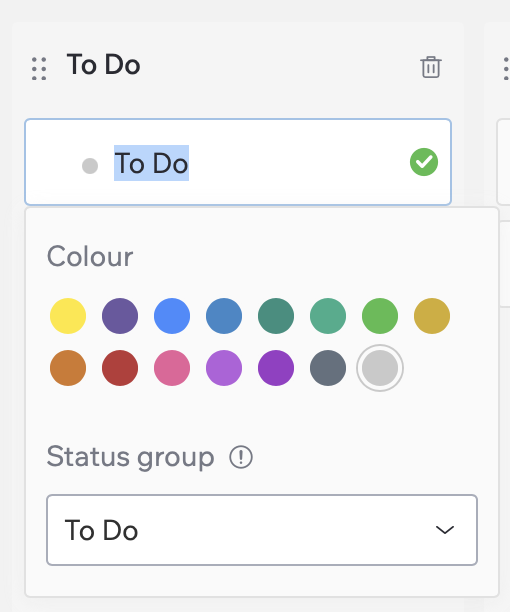Choose the dark purple colour swatch
This screenshot has width=510, height=612.
point(120,316)
